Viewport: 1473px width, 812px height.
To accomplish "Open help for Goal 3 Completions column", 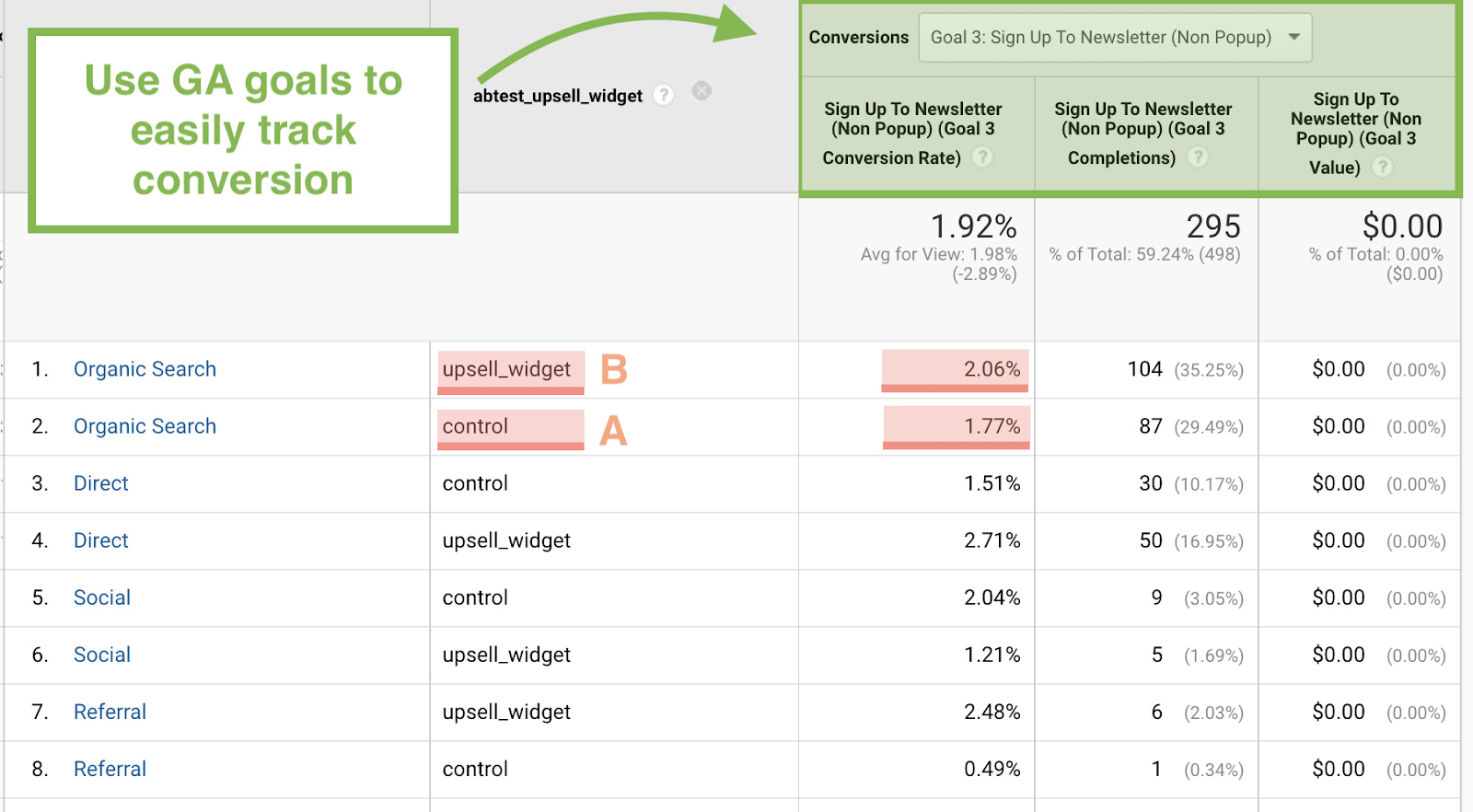I will (1198, 157).
